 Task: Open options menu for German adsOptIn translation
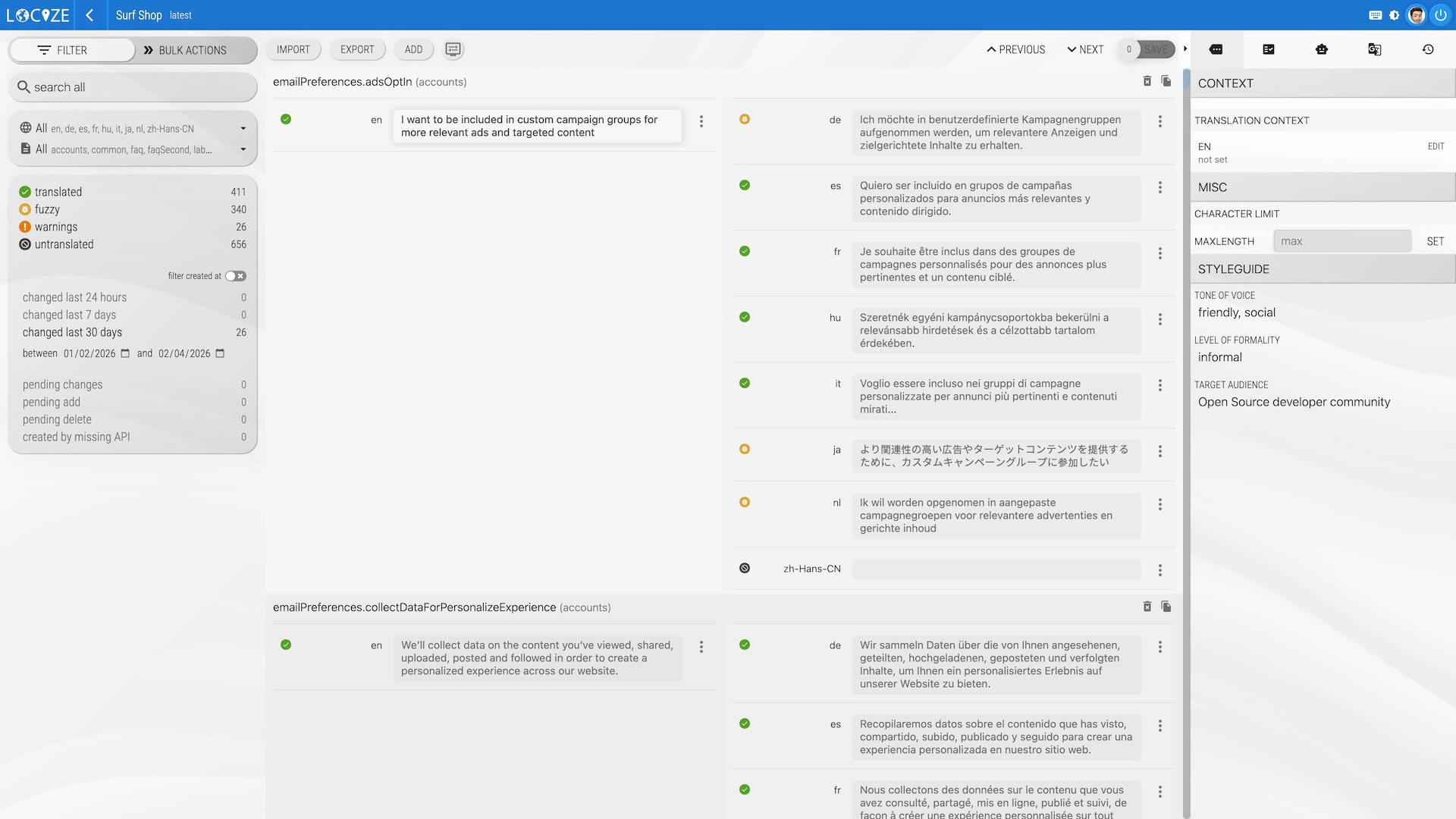1159,121
